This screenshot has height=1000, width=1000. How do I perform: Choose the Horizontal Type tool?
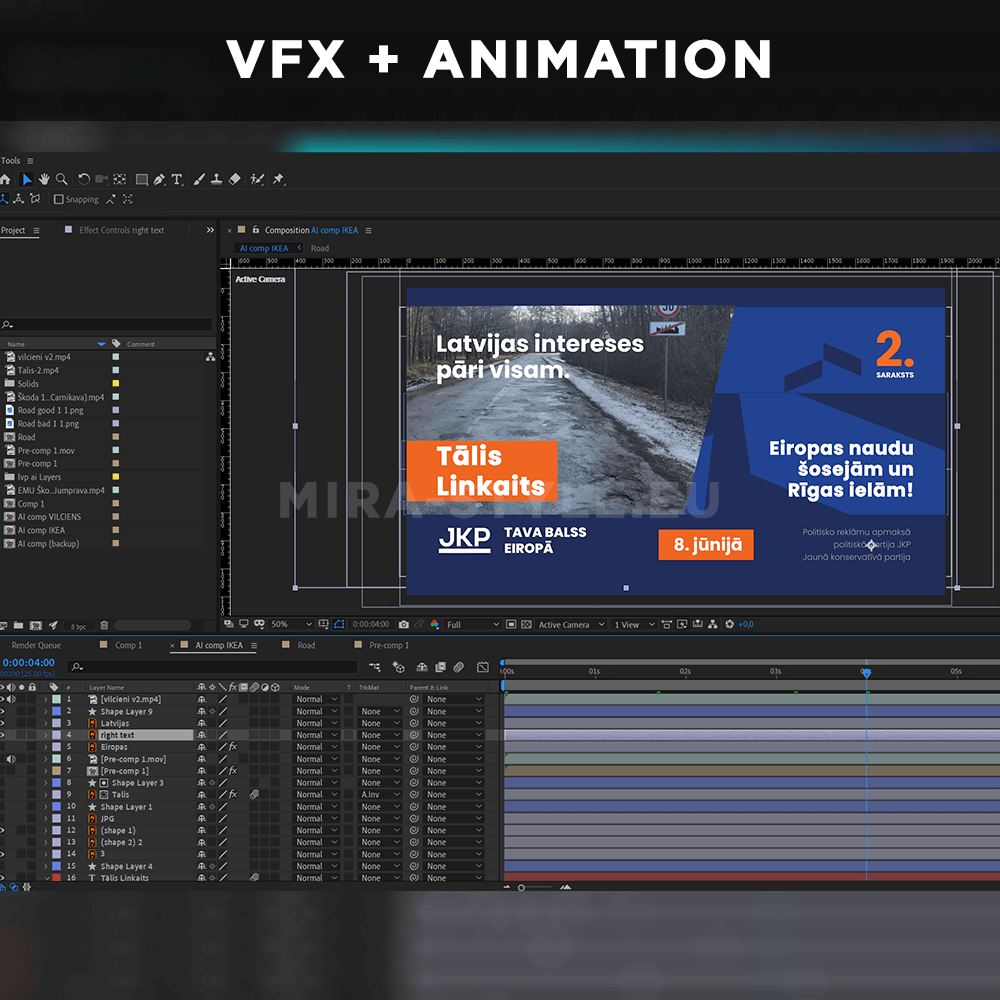177,180
